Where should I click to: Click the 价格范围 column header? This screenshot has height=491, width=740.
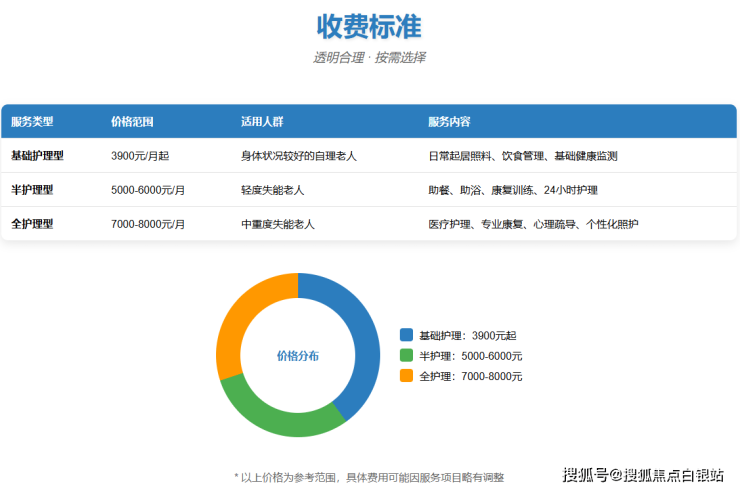(132, 122)
